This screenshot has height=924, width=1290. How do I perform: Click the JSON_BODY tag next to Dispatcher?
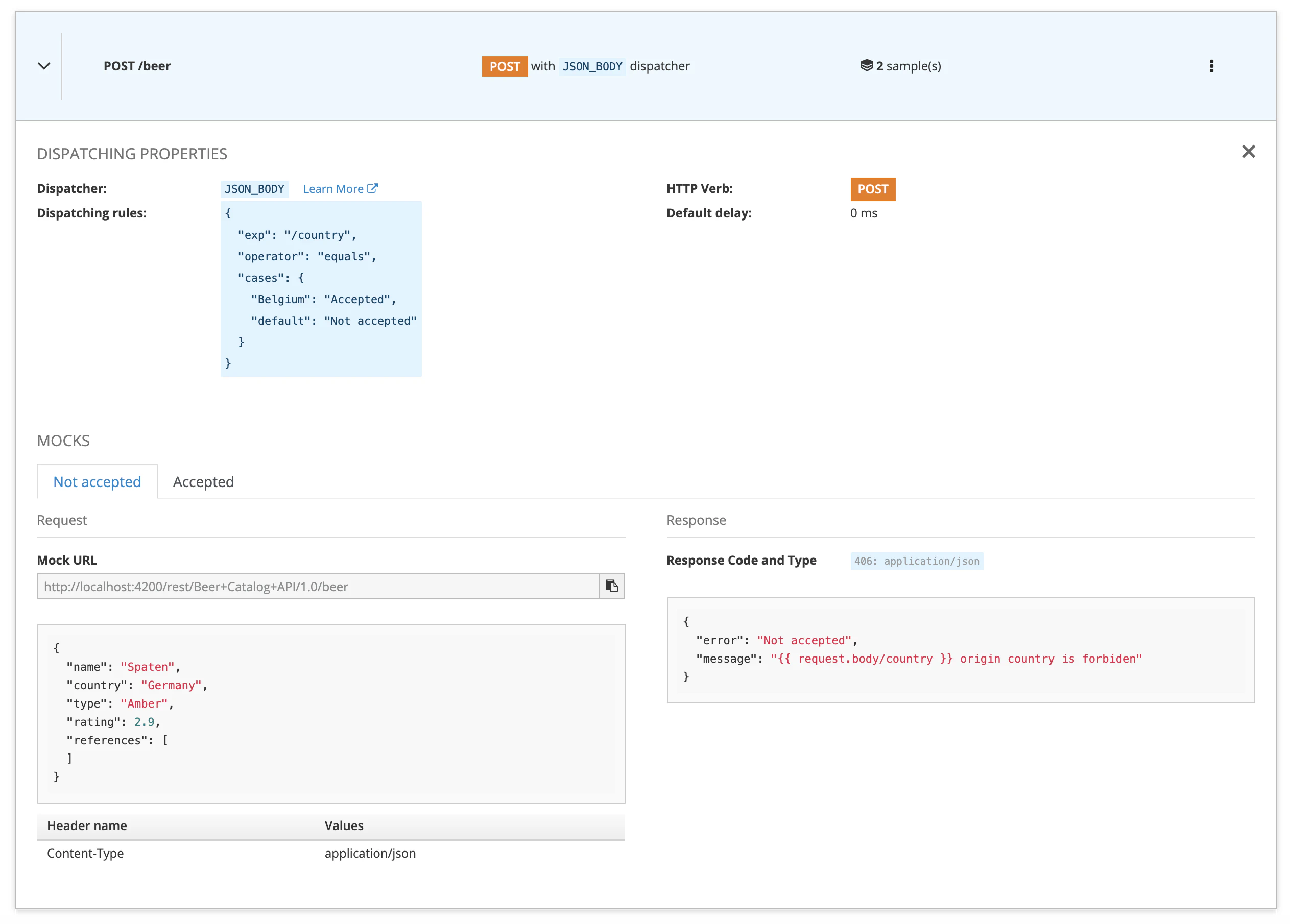pyautogui.click(x=254, y=189)
